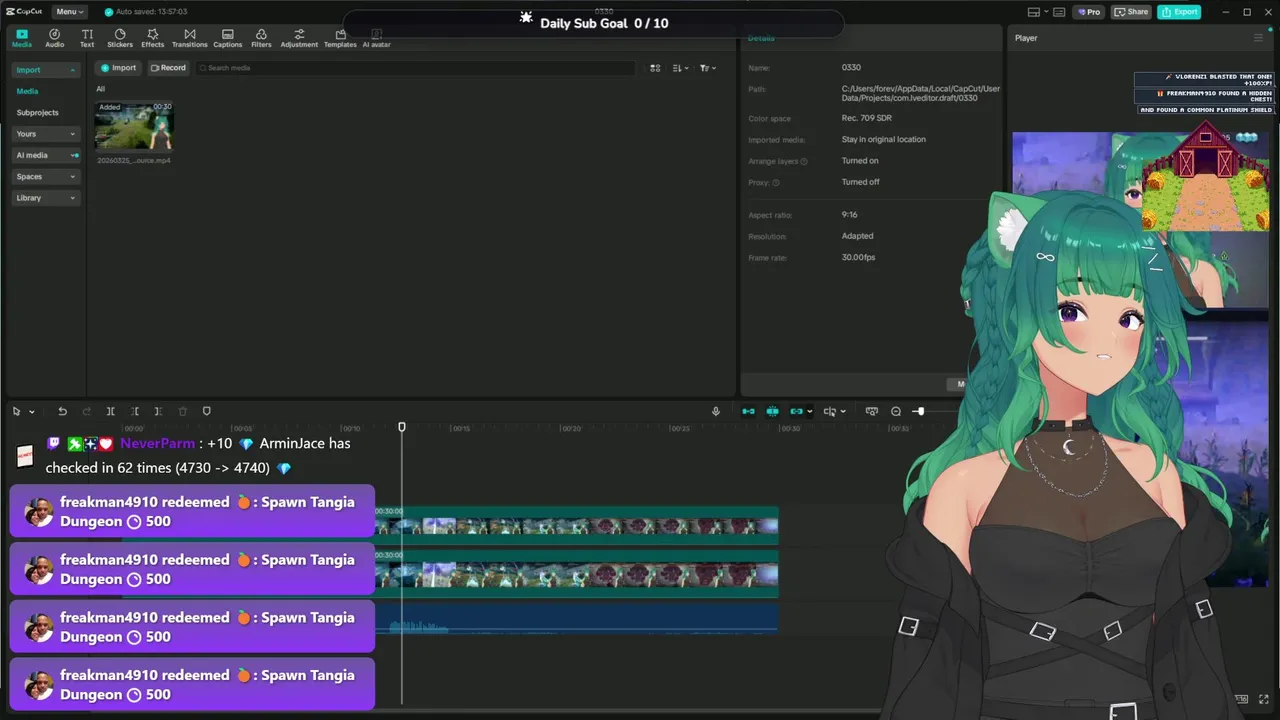
Task: Open the Transitions tab
Action: tap(189, 38)
